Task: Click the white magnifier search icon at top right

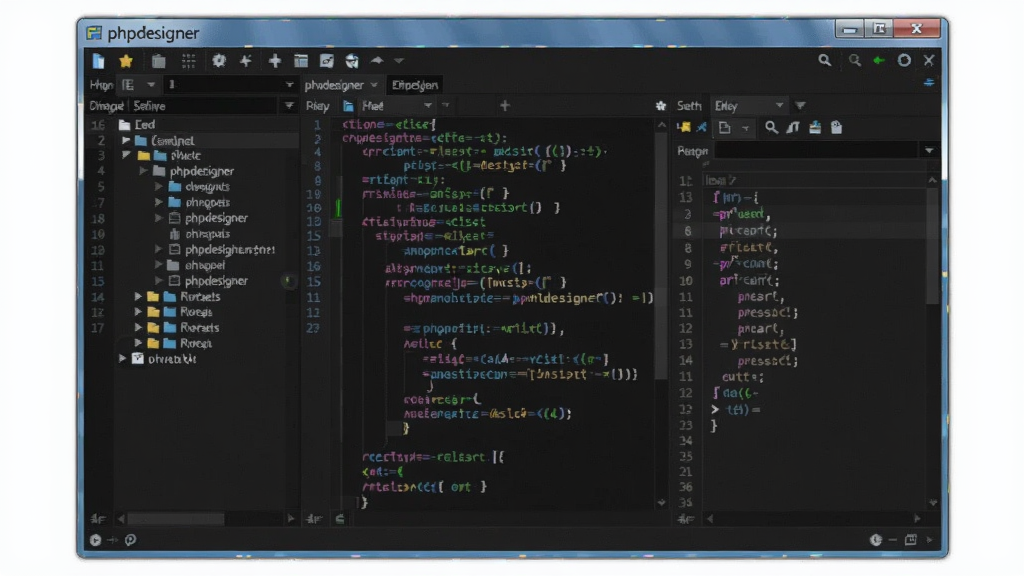Action: [825, 60]
